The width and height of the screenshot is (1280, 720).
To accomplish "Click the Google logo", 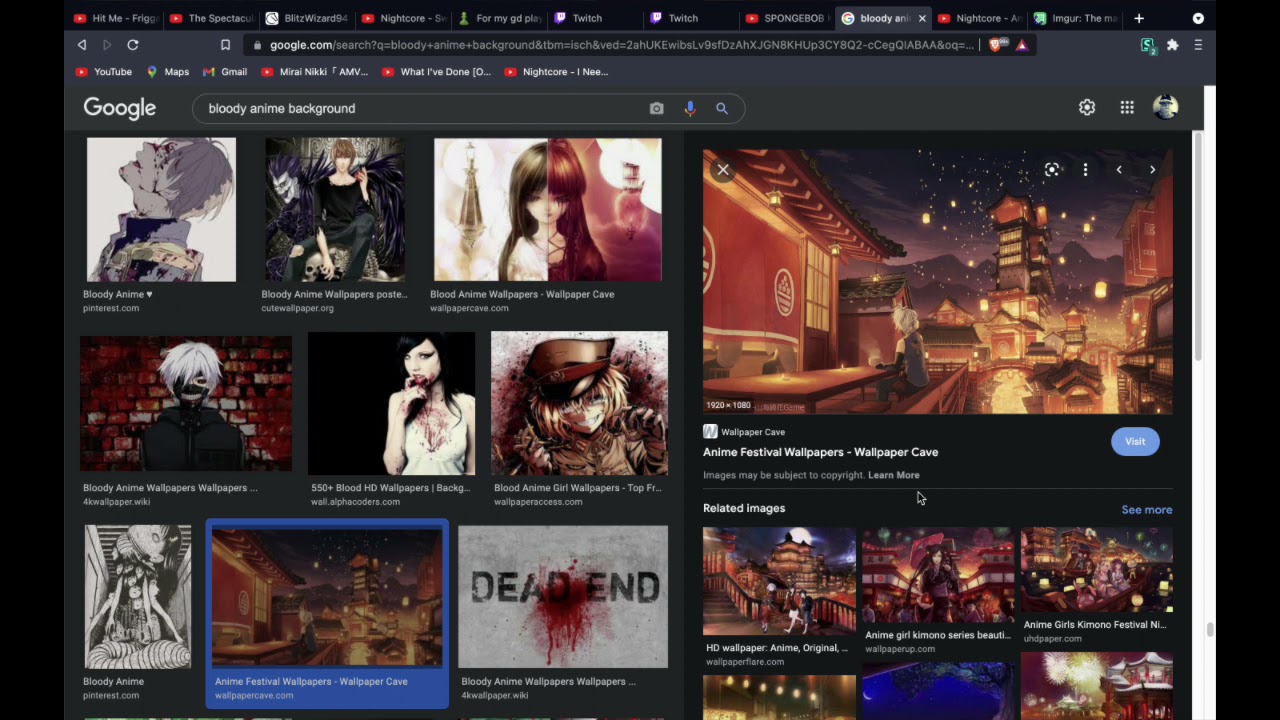I will [x=120, y=108].
